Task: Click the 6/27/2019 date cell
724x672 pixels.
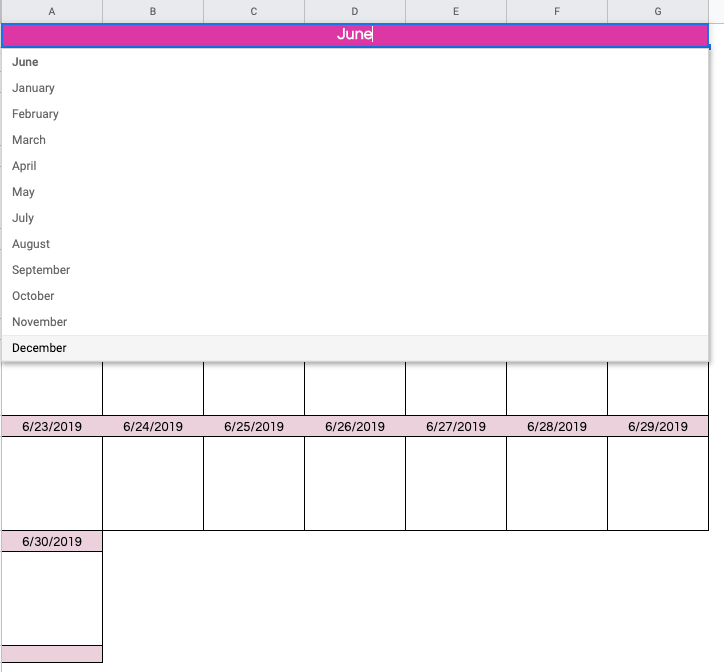Action: pyautogui.click(x=456, y=426)
